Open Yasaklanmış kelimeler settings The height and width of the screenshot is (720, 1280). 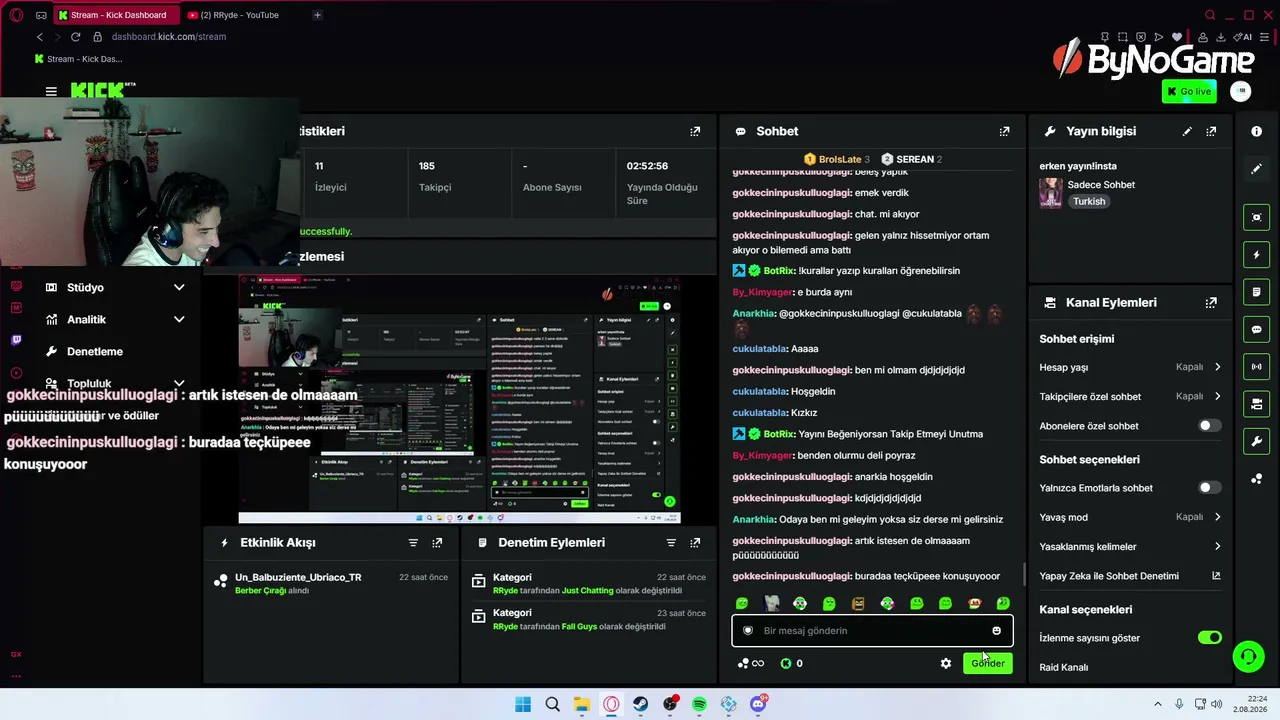pyautogui.click(x=1130, y=547)
